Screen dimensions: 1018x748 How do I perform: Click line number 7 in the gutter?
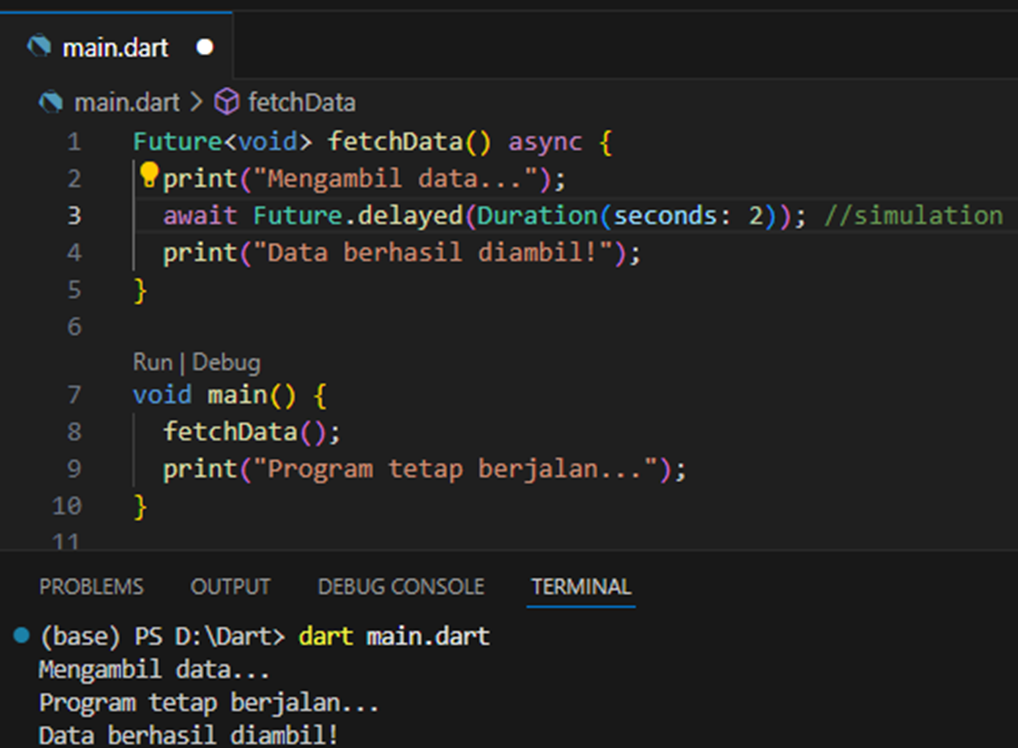74,394
